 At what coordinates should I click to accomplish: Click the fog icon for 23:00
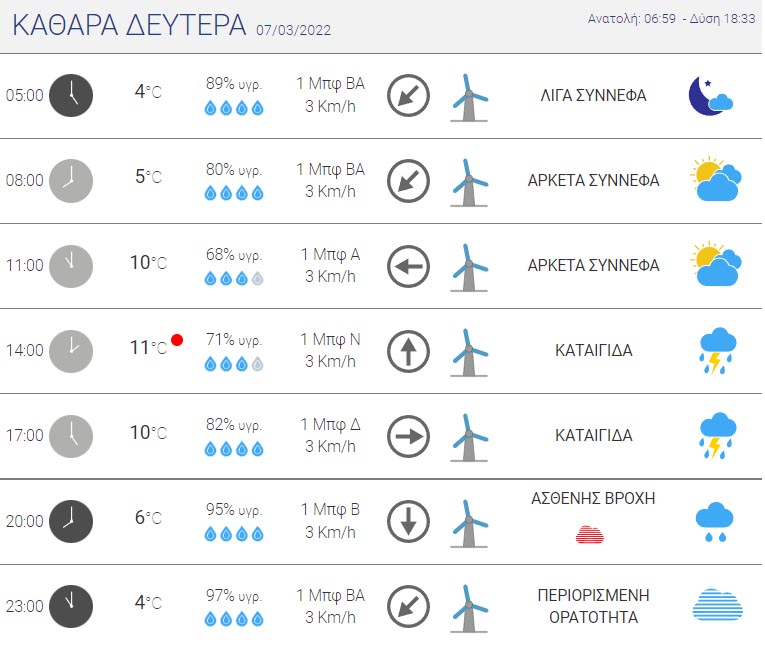(717, 605)
